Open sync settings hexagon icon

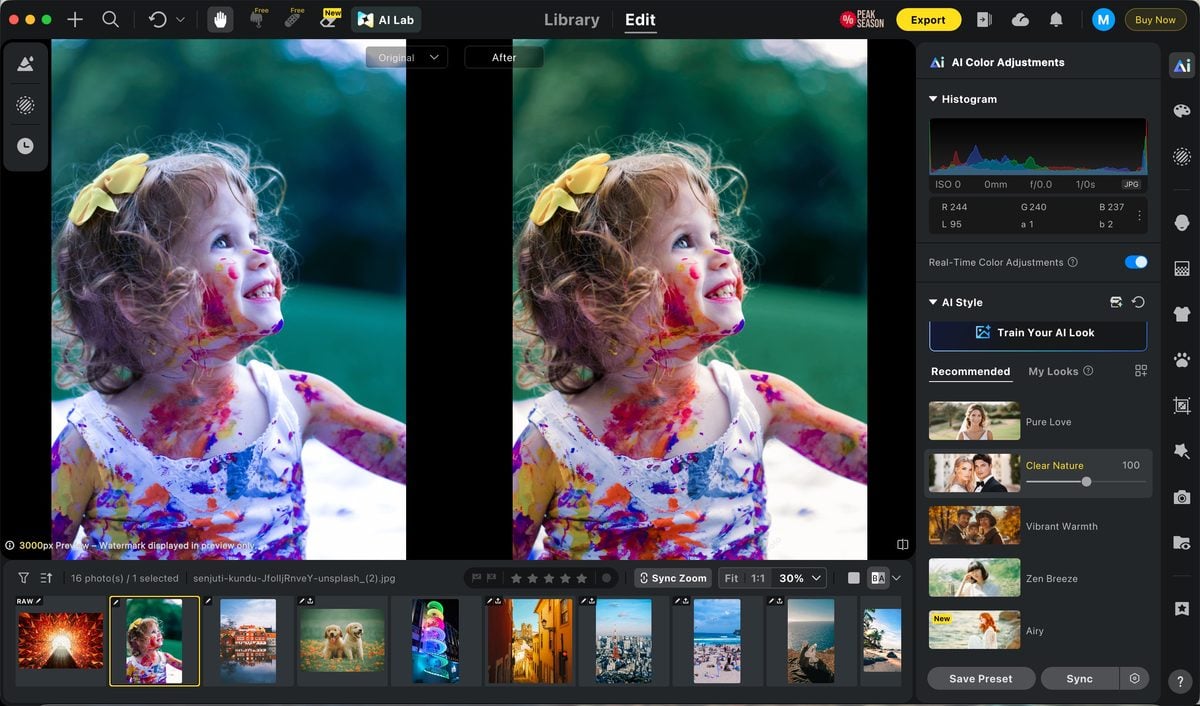pyautogui.click(x=1134, y=678)
